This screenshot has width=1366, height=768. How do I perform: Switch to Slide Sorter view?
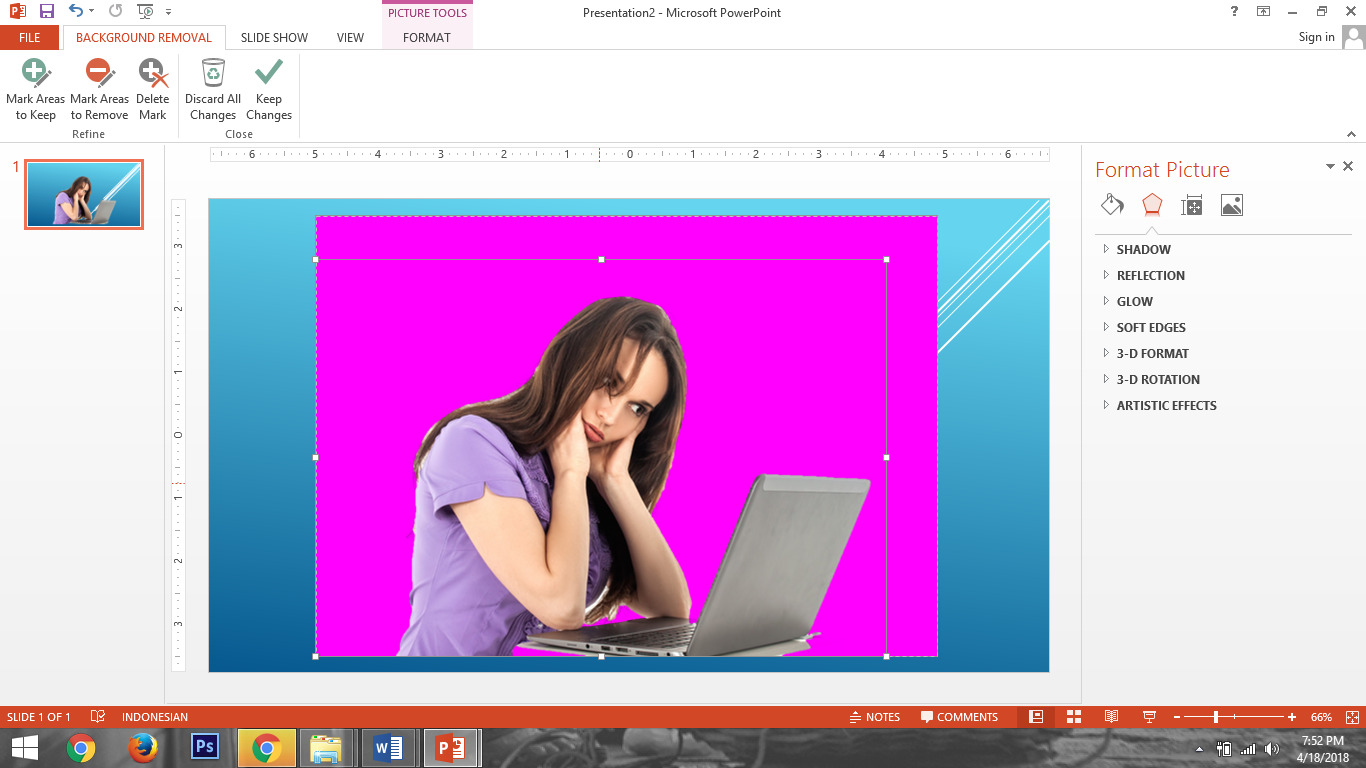1074,717
